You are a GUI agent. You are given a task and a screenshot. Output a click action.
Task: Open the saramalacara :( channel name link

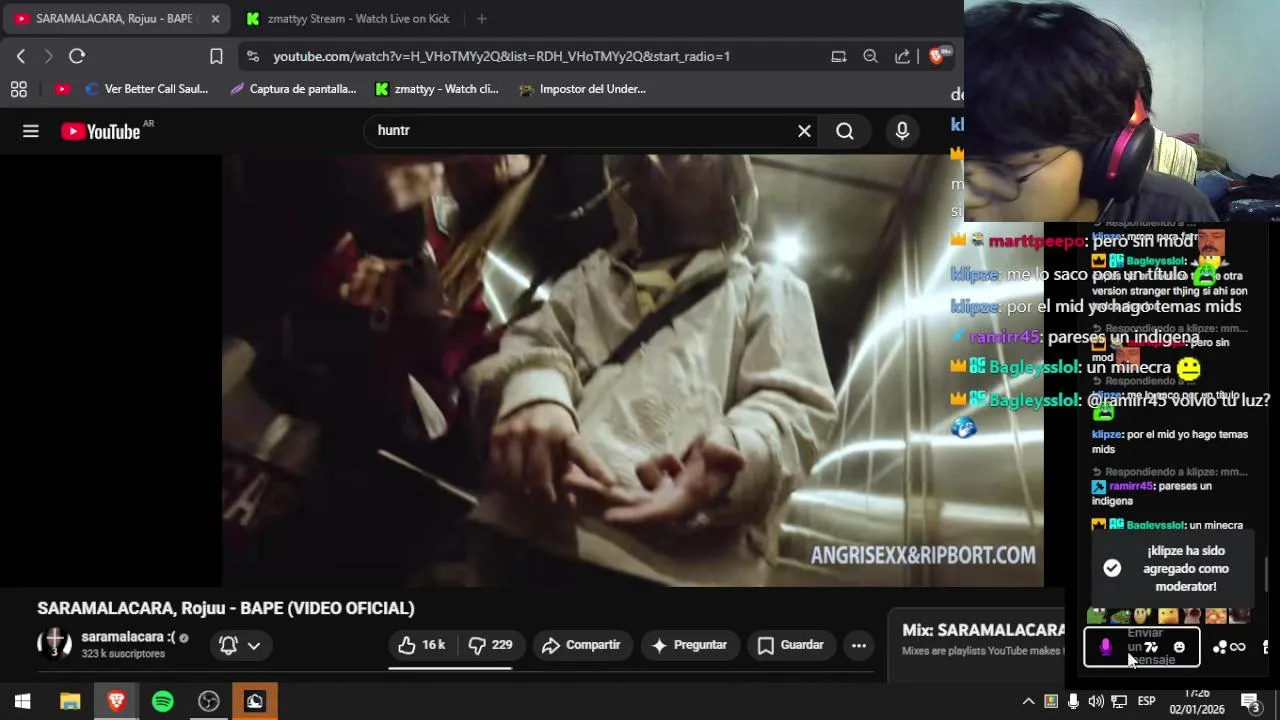click(128, 637)
